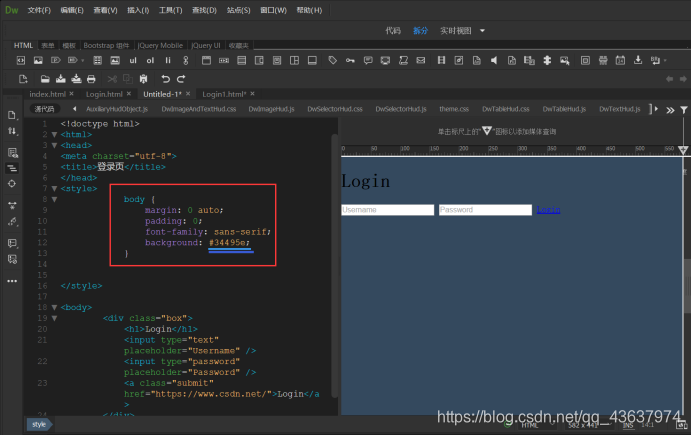Open the 站点(S) menu
This screenshot has height=436, width=691.
[238, 10]
